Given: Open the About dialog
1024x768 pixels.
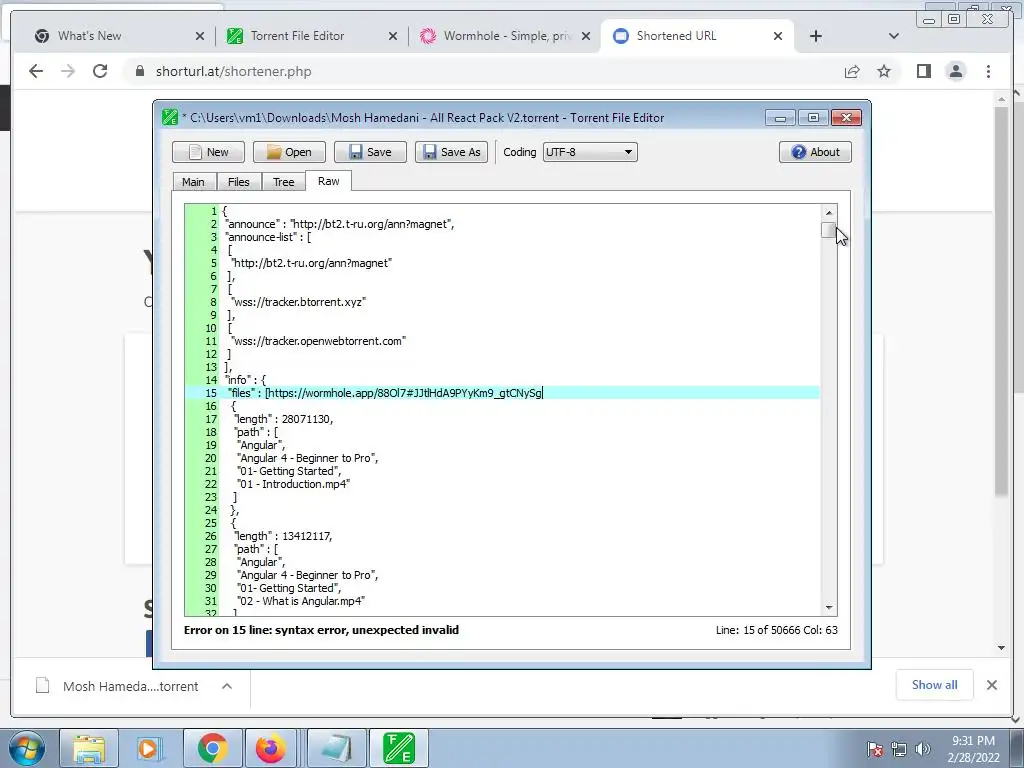Looking at the screenshot, I should click(x=815, y=152).
